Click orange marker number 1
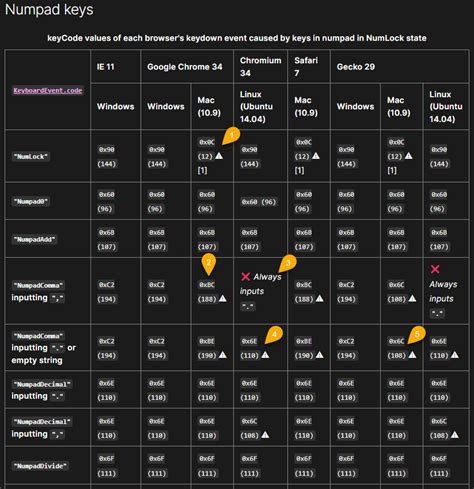Viewport: 474px width, 489px height. (x=231, y=136)
